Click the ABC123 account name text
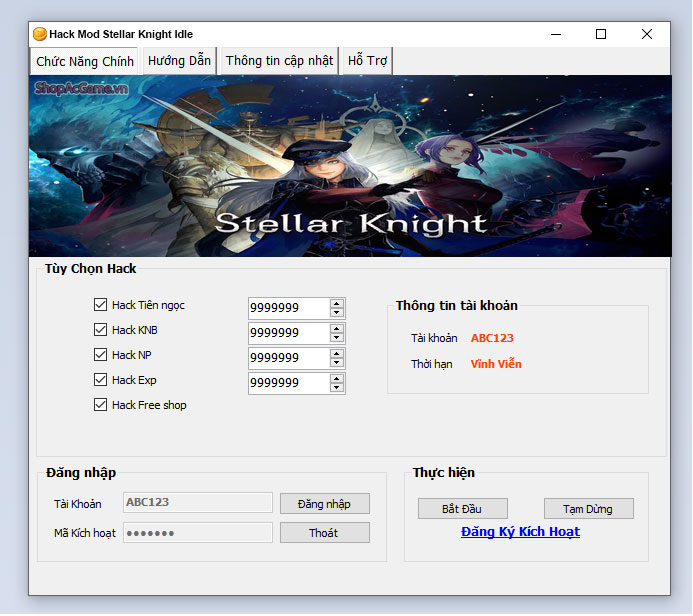The image size is (693, 616). tap(492, 338)
